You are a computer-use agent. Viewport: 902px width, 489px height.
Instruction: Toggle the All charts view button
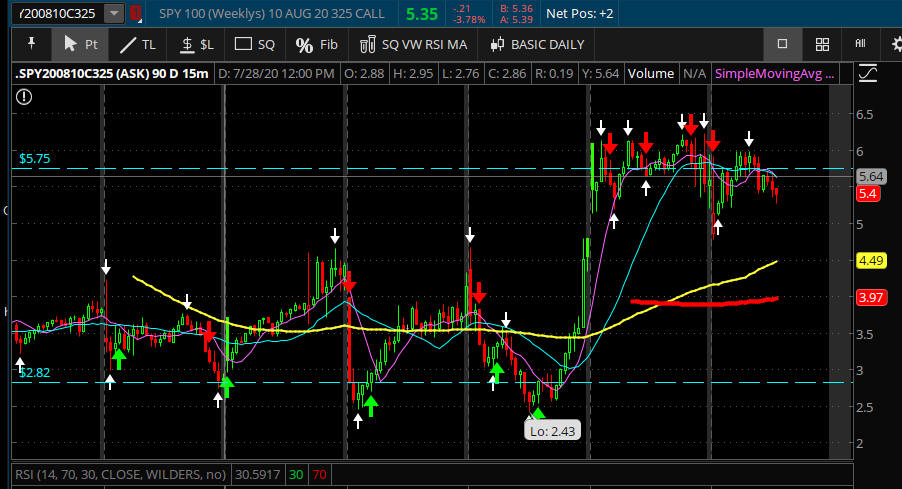[x=860, y=44]
